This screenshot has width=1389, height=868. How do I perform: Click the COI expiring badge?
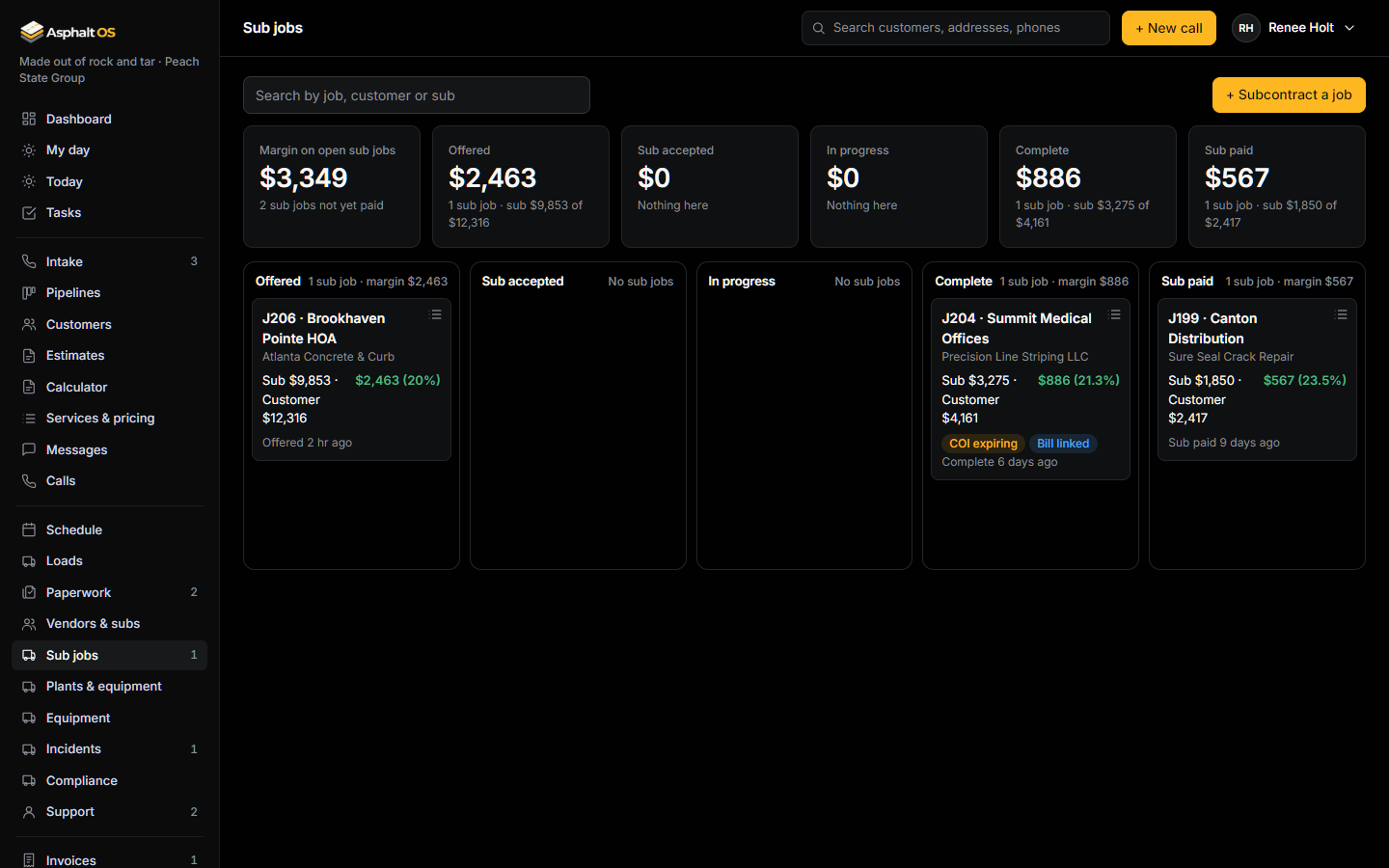click(983, 444)
